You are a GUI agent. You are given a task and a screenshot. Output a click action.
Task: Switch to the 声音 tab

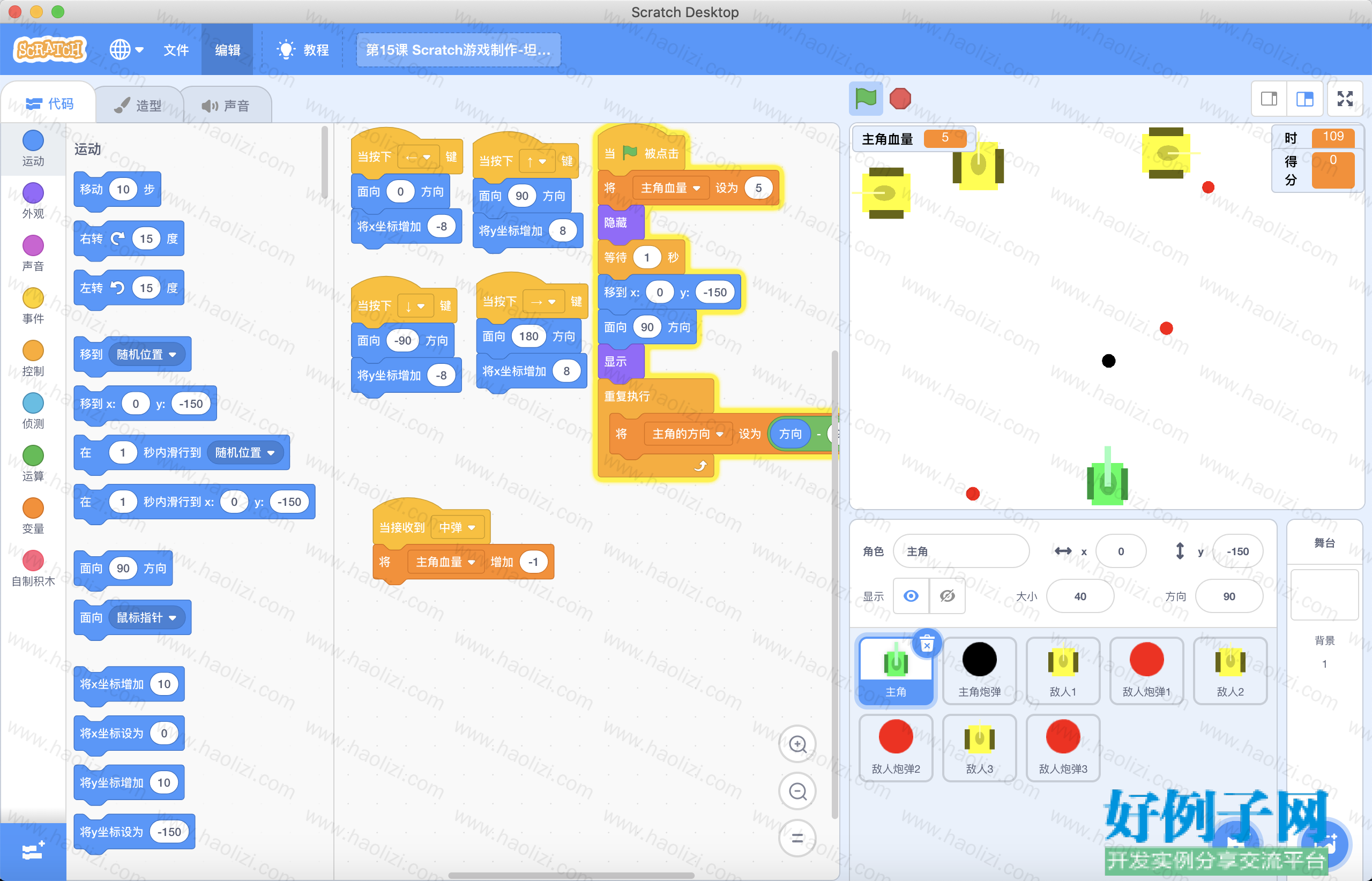click(x=226, y=105)
